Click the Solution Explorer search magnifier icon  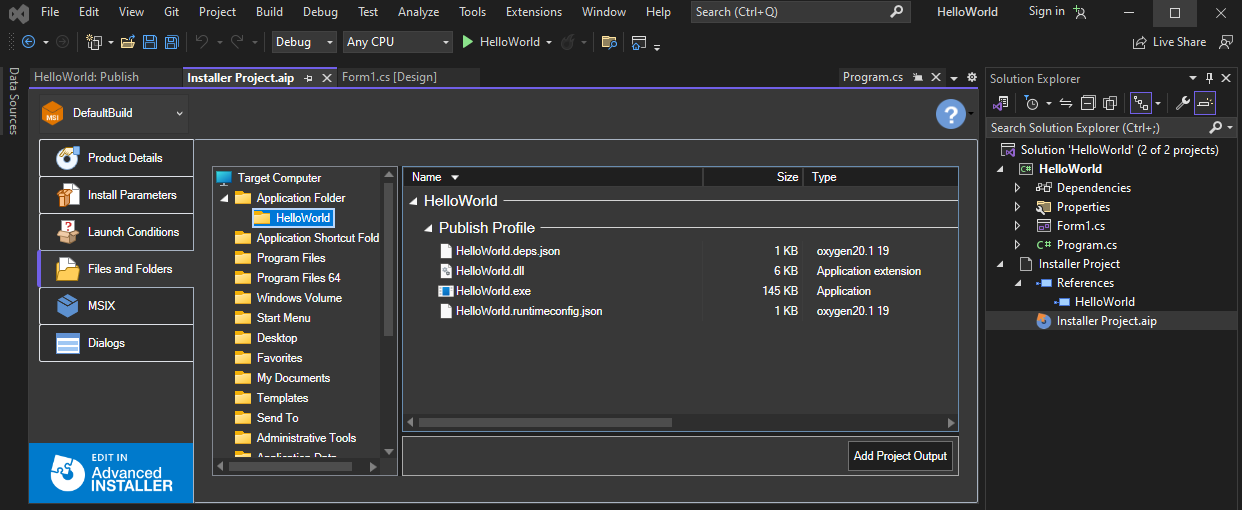click(1215, 128)
